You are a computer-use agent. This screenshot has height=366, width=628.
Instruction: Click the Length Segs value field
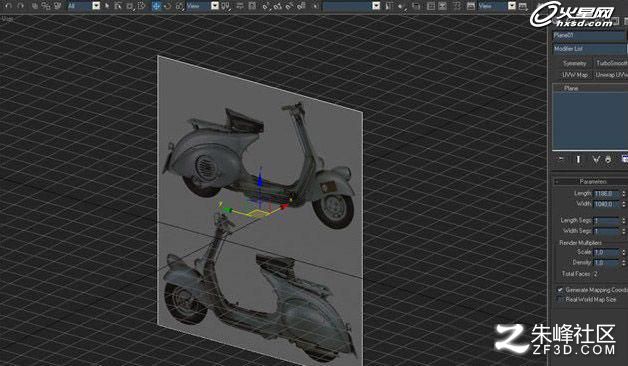[x=606, y=220]
